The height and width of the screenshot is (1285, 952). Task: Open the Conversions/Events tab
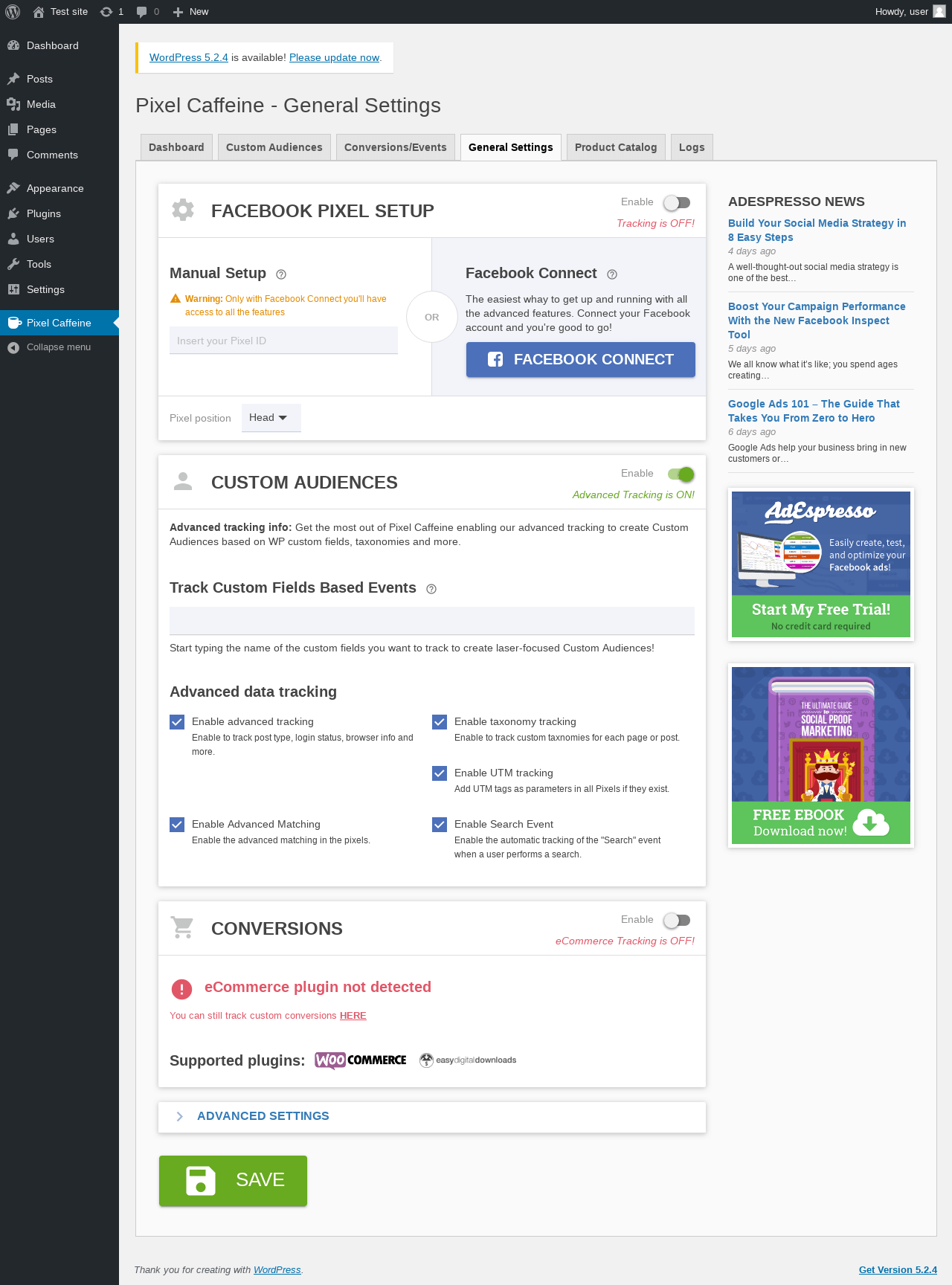[396, 147]
